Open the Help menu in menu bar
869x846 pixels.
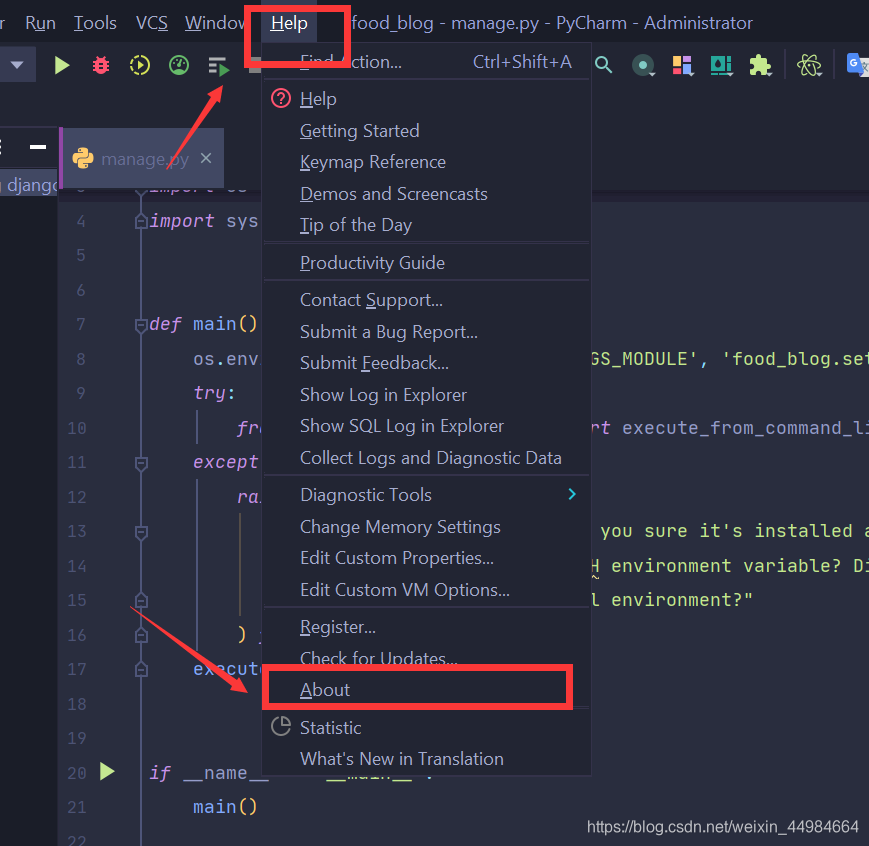(x=289, y=23)
